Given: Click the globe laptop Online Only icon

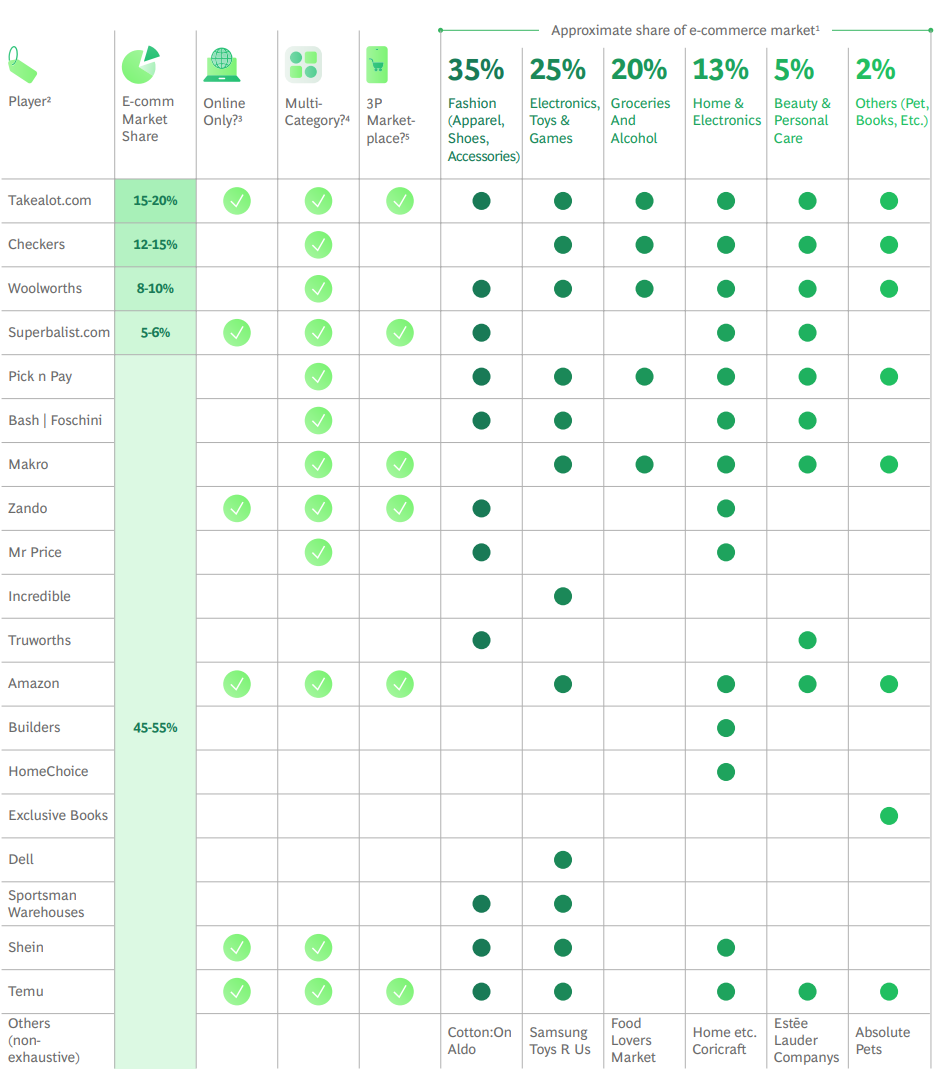Looking at the screenshot, I should [221, 64].
